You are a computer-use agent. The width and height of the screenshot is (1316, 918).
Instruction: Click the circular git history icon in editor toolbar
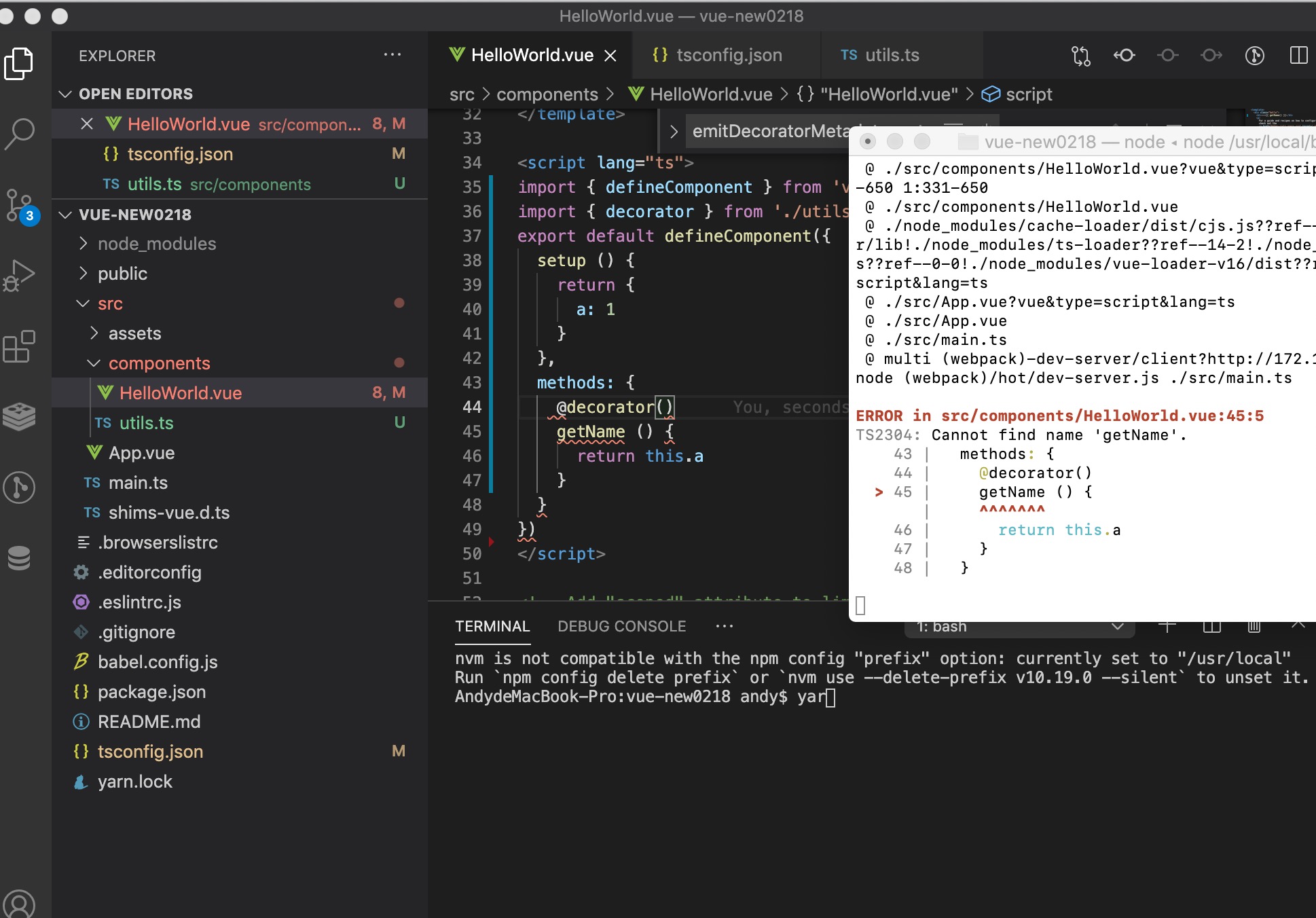[1255, 56]
